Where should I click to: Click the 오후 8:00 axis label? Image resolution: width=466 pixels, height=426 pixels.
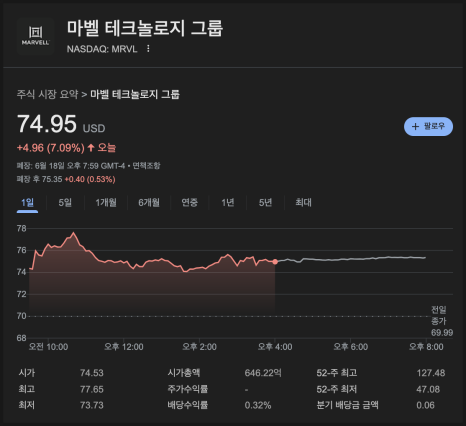click(426, 347)
